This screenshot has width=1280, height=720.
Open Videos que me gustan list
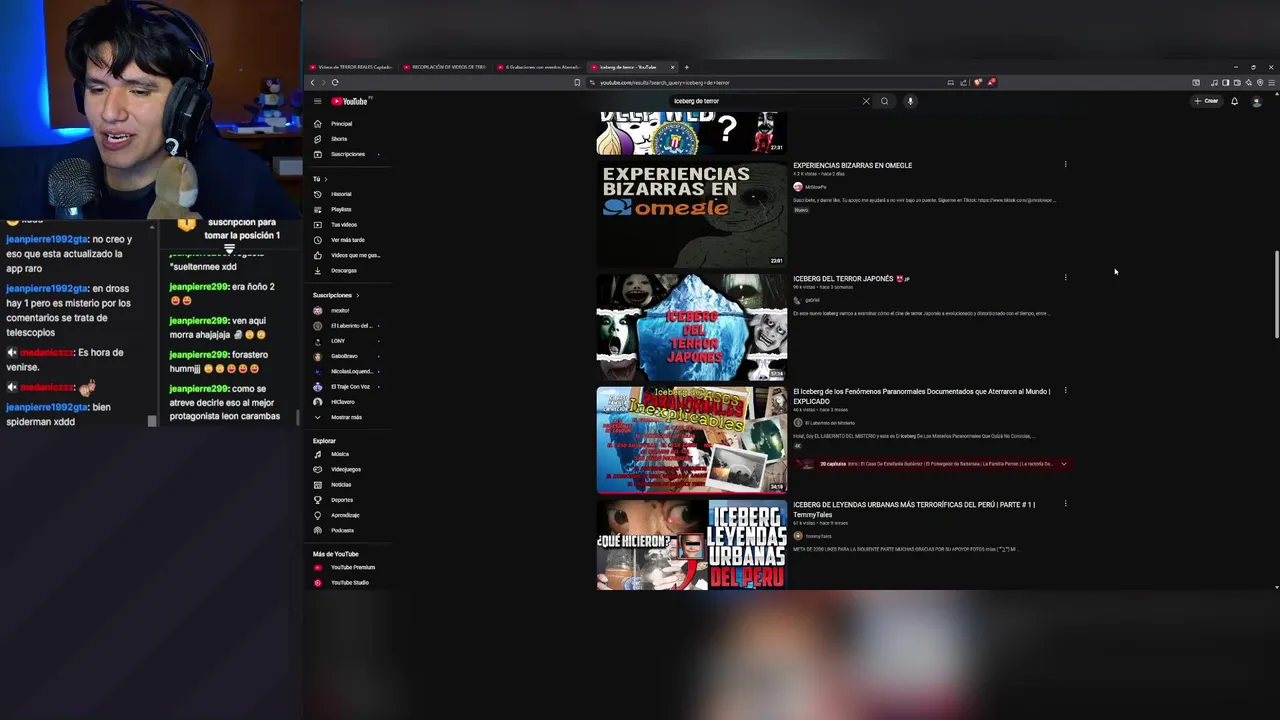pos(346,255)
